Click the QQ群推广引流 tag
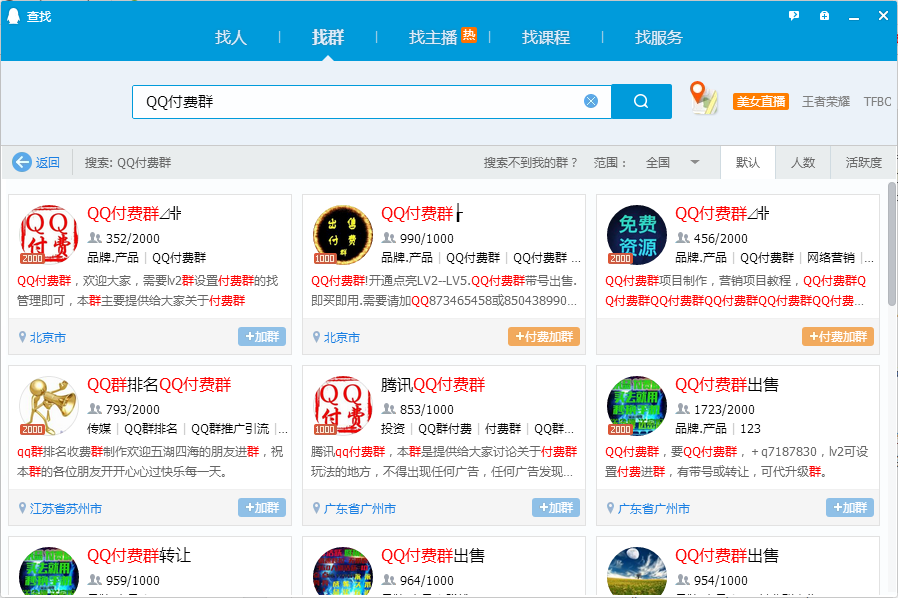Viewport: 898px width, 598px height. 230,428
